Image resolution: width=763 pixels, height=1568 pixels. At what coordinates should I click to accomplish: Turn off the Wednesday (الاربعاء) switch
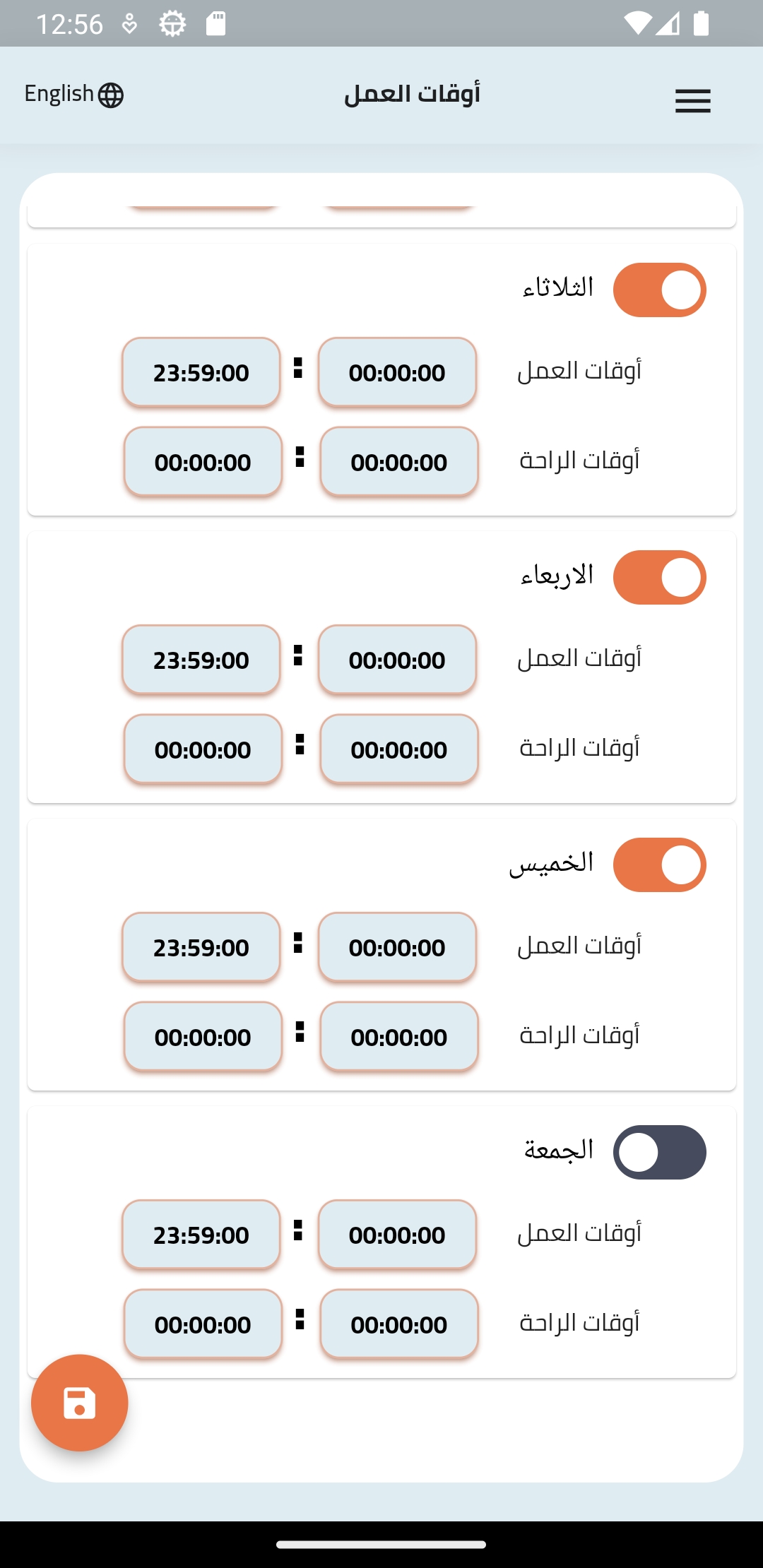659,578
